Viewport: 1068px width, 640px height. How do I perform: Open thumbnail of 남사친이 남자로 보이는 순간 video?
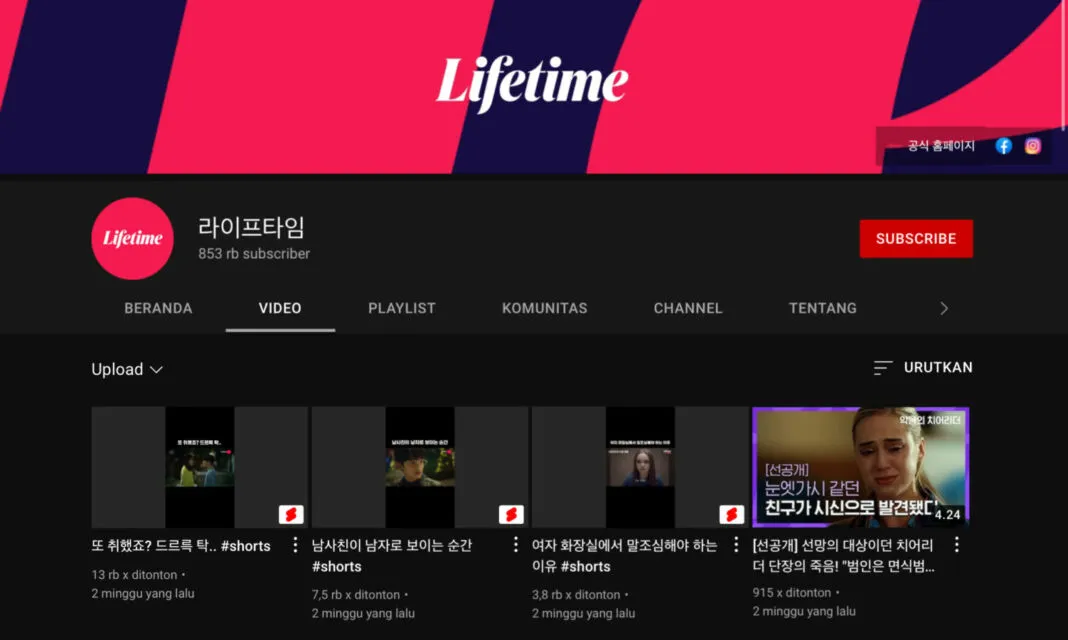click(x=420, y=467)
